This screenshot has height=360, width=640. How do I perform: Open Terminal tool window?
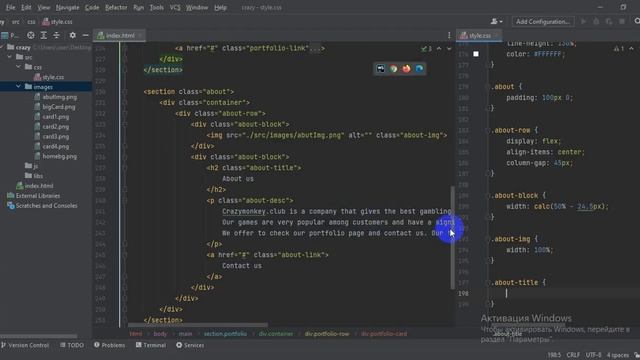tap(151, 345)
